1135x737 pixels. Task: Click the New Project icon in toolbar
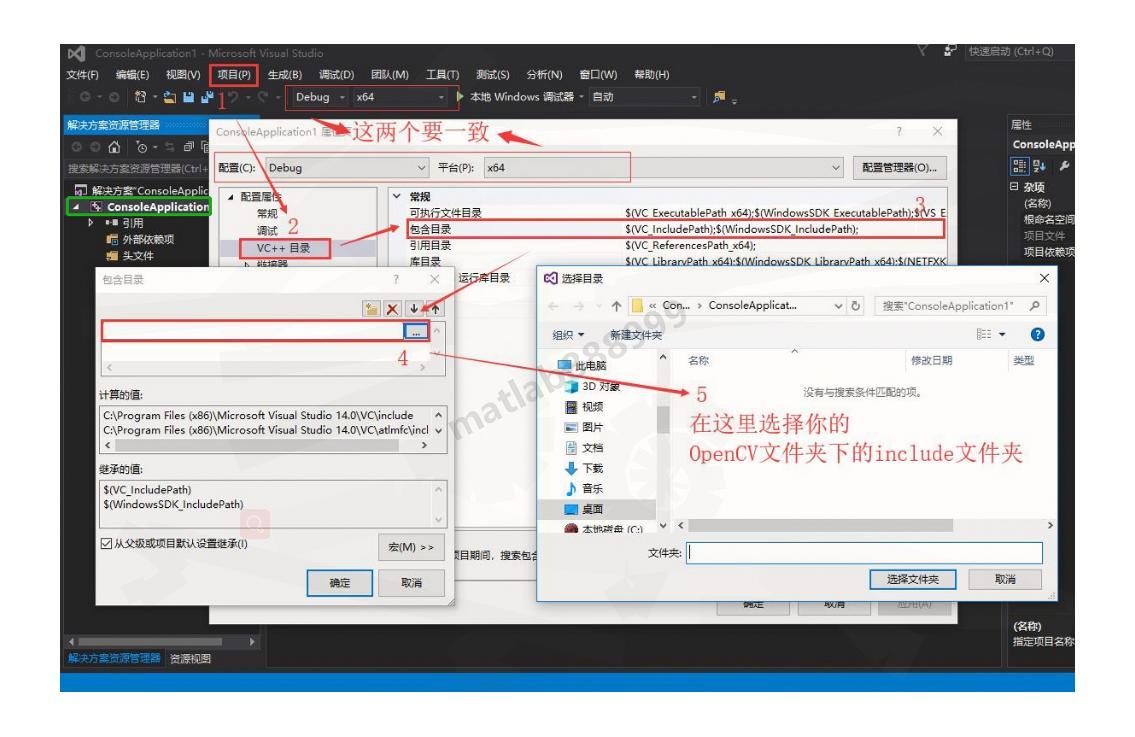pos(140,97)
